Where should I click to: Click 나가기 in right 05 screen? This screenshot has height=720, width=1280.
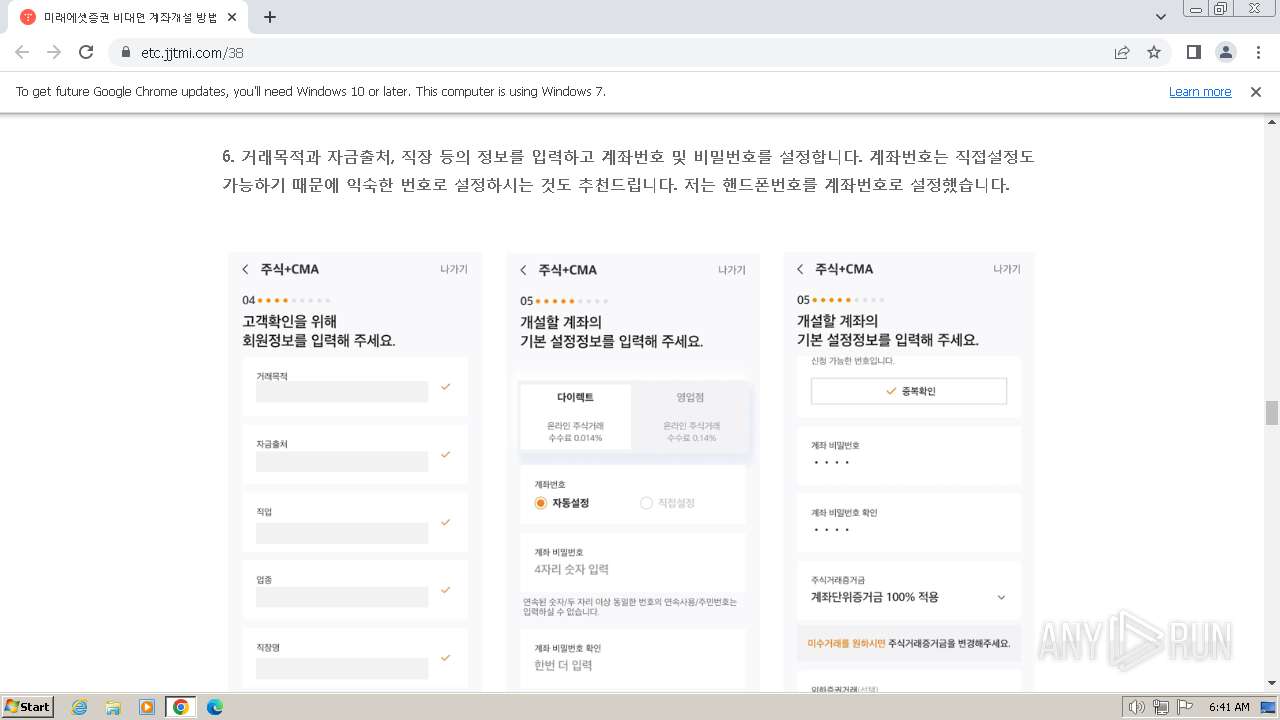pos(1007,269)
